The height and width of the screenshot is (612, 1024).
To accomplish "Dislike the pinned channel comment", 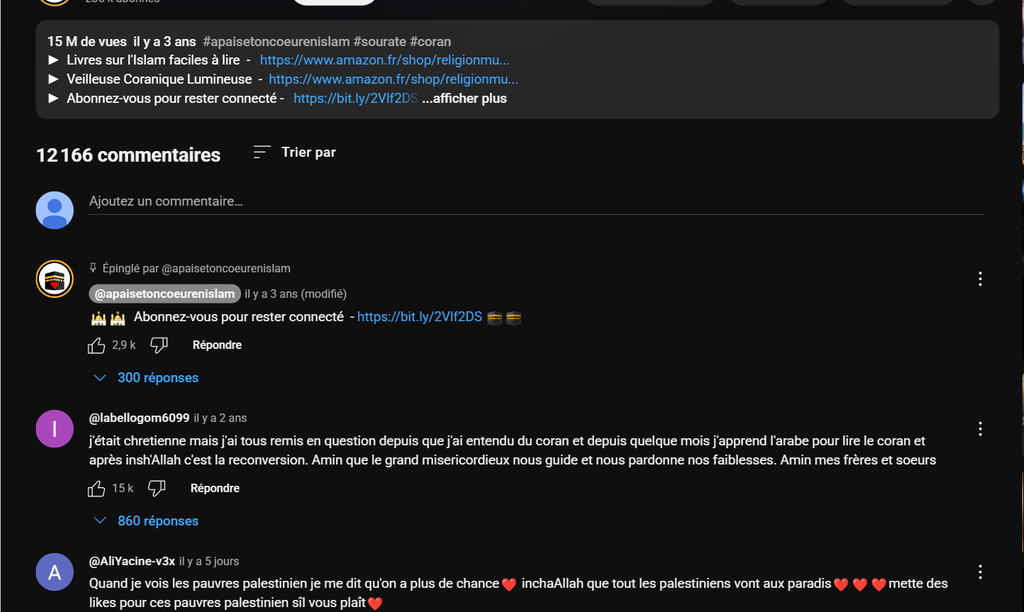I will (x=159, y=345).
